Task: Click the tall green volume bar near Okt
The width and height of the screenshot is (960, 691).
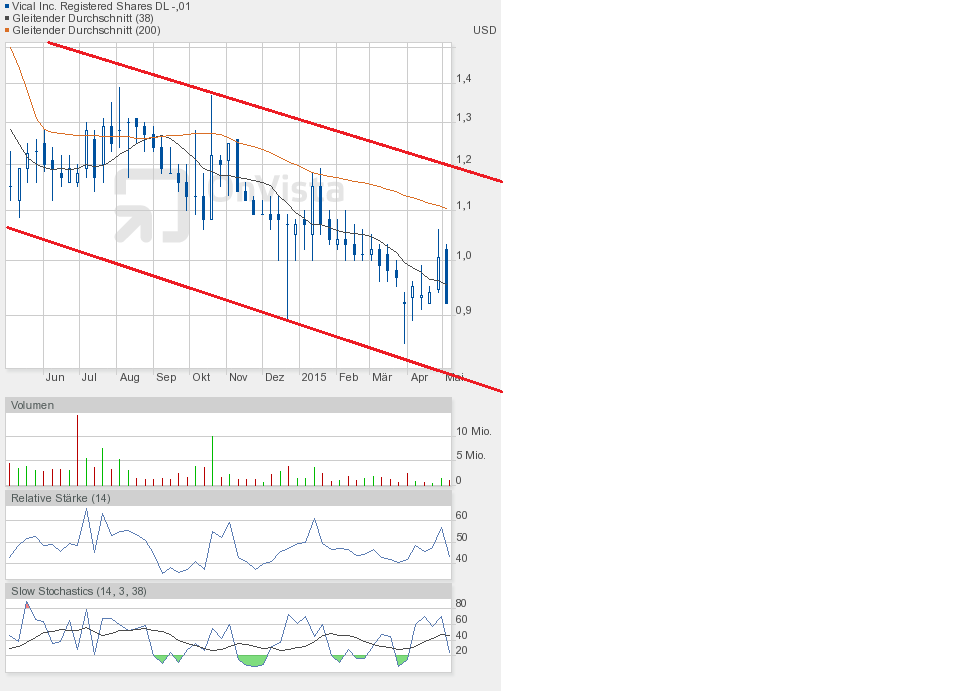Action: click(x=212, y=461)
